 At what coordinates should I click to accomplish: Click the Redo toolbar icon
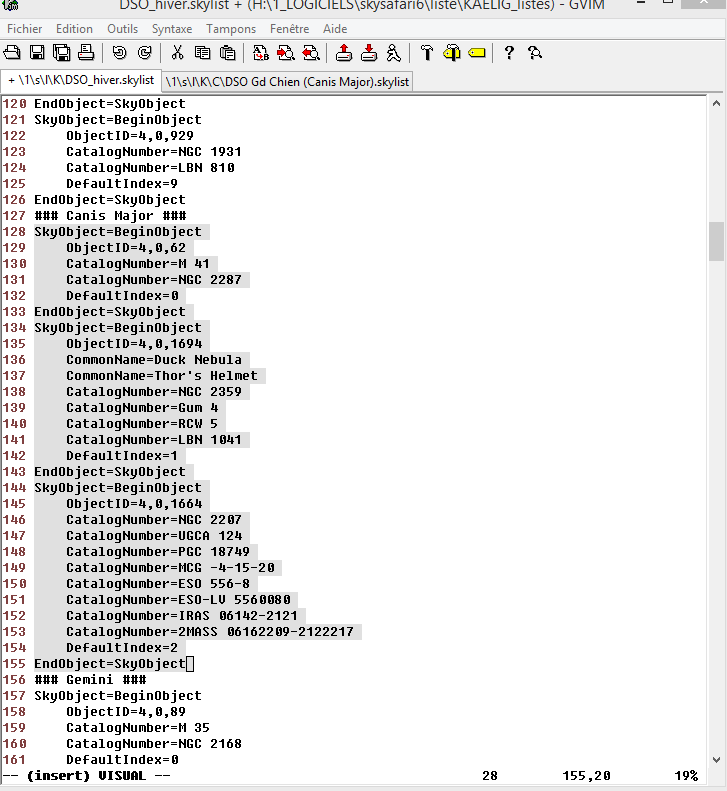coord(145,52)
